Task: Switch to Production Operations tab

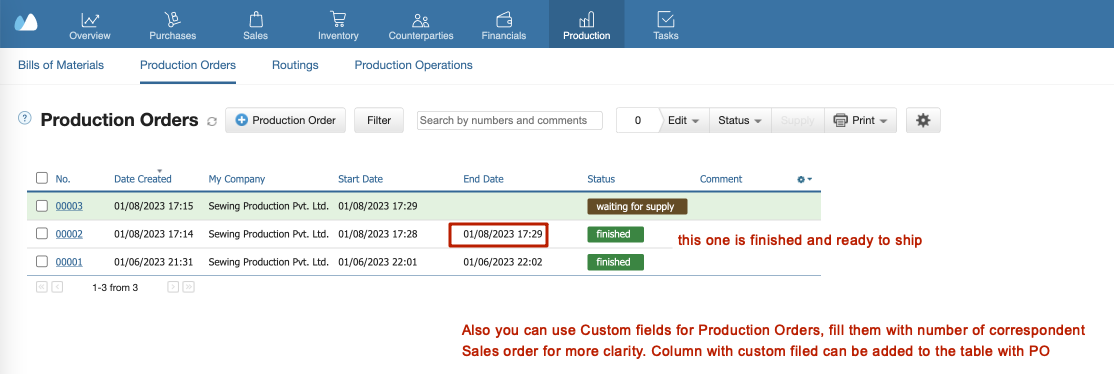Action: (413, 65)
